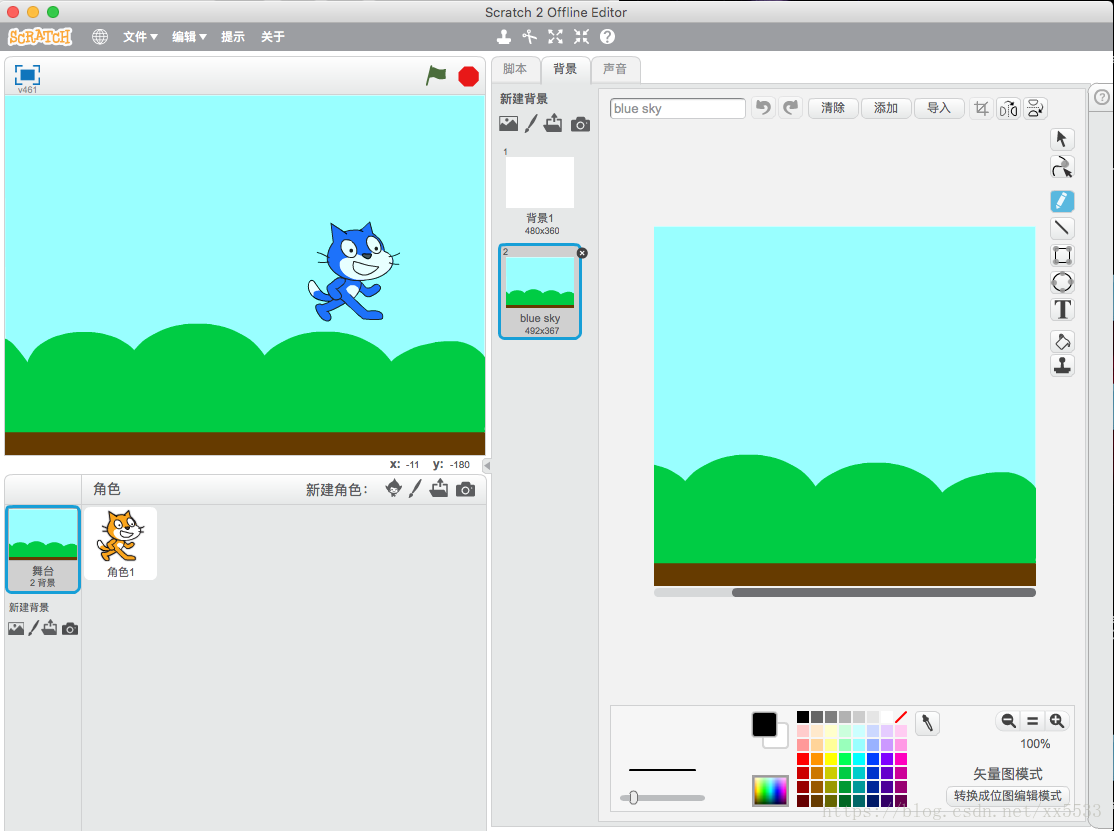1114x831 pixels.
Task: Open the 提示 menu item
Action: (233, 36)
